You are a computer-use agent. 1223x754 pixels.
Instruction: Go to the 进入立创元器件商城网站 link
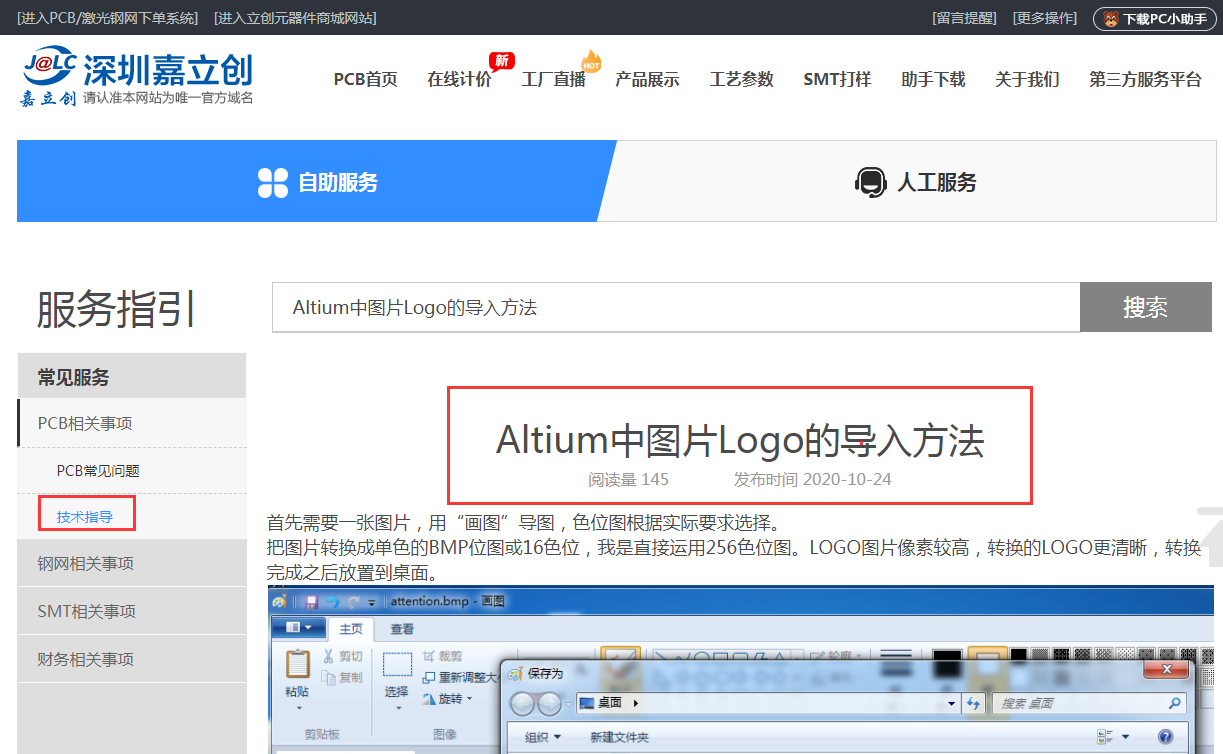[295, 18]
